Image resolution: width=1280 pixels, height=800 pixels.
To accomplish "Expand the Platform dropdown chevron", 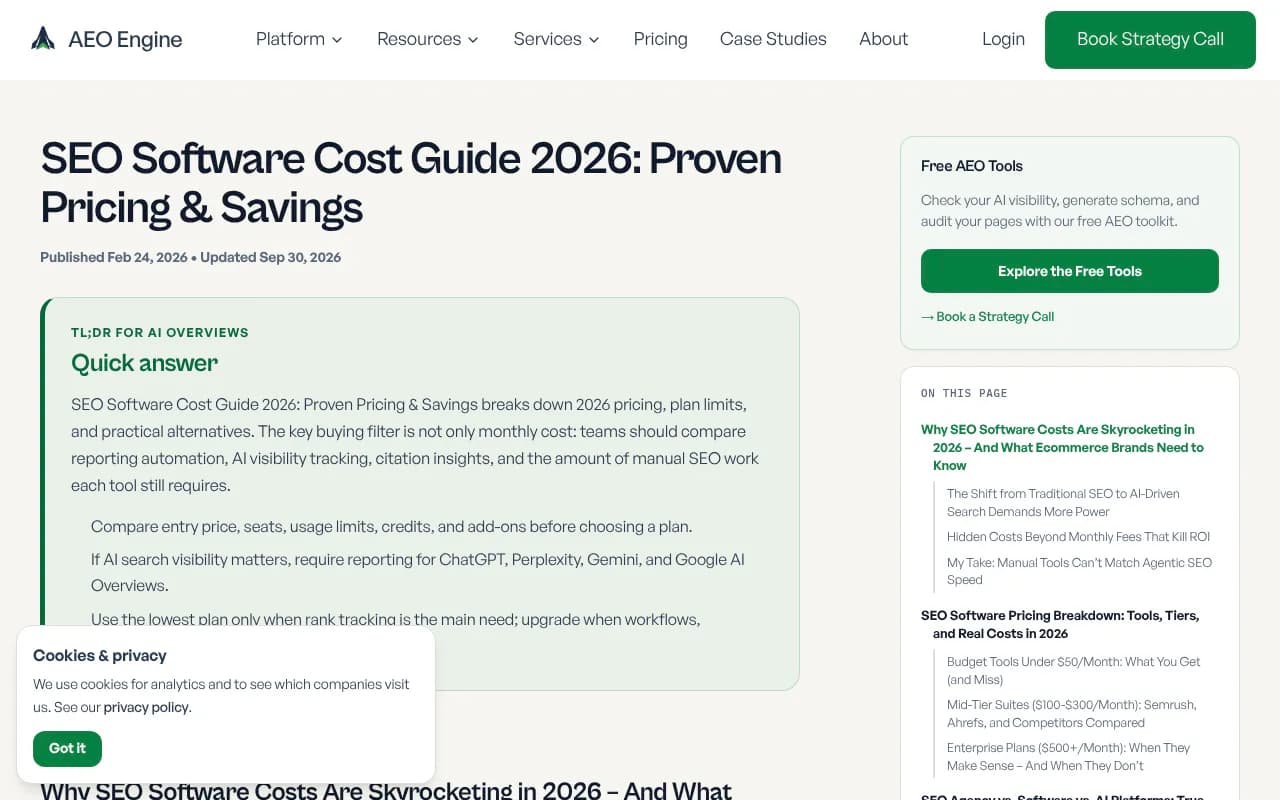I will point(337,40).
